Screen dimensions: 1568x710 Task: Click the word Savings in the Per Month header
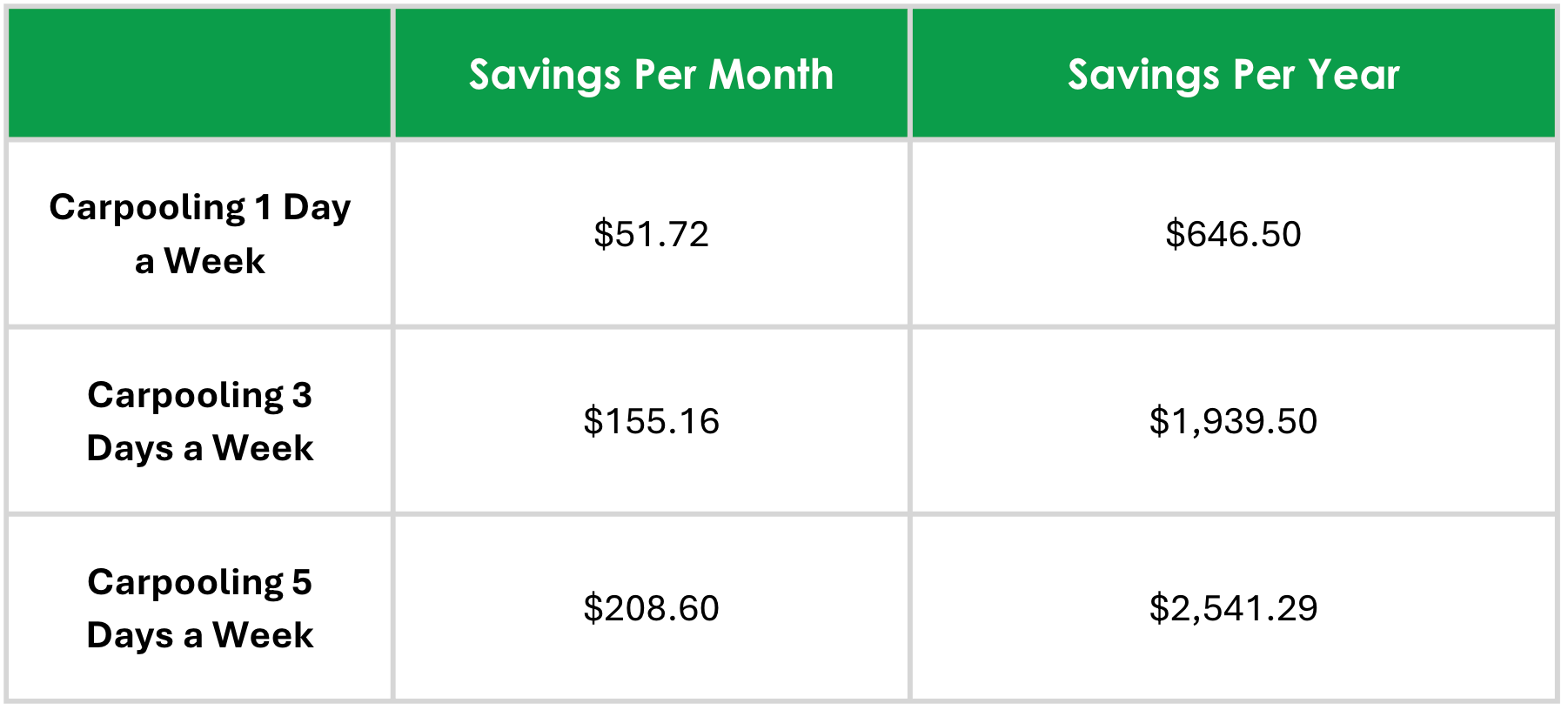[545, 76]
